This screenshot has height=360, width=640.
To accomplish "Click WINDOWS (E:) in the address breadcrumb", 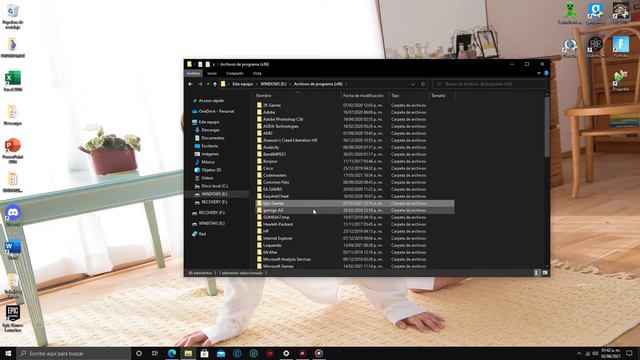I will point(273,84).
